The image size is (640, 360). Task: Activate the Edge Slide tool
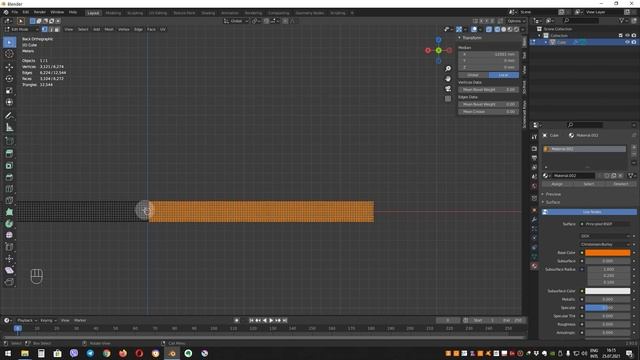9,247
